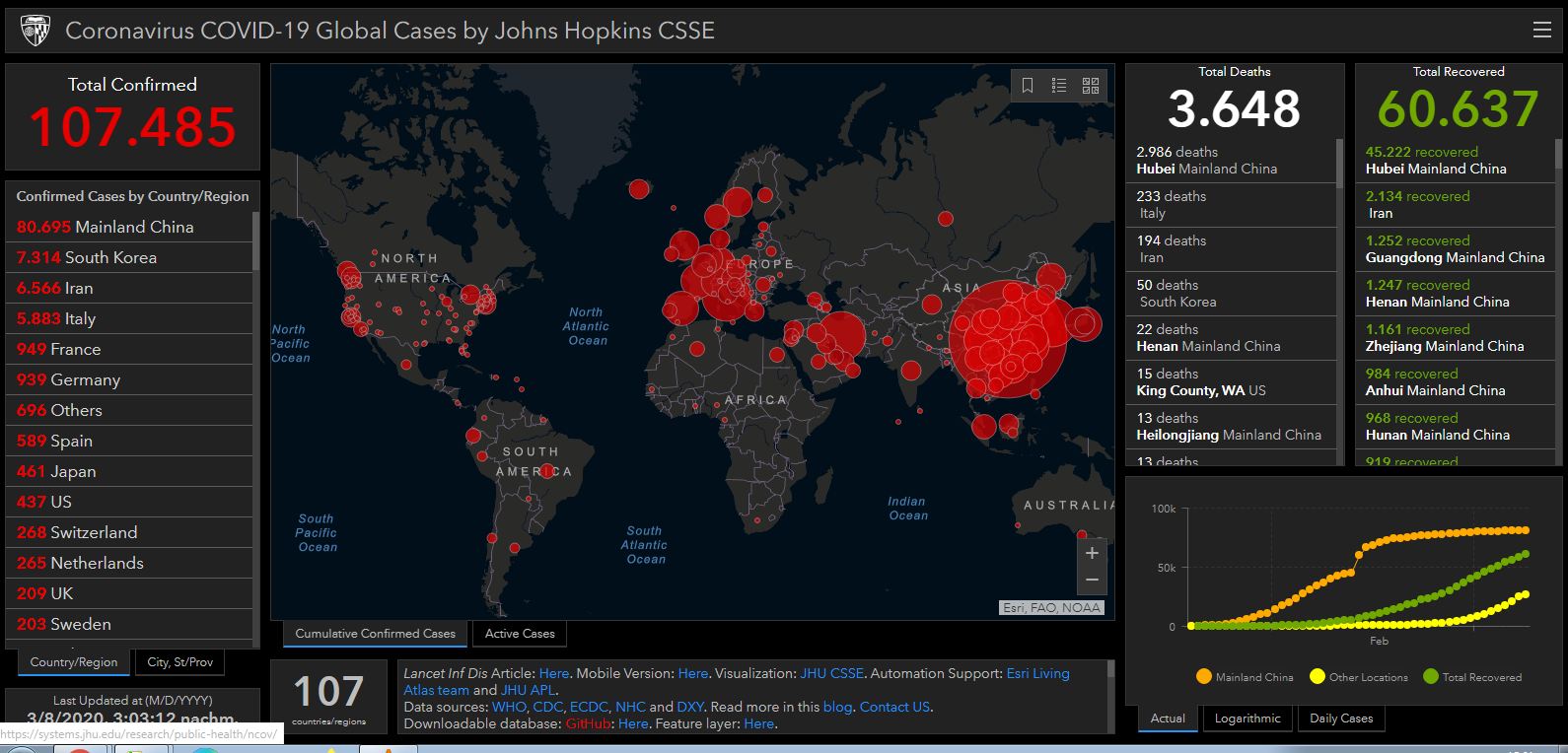Select 209 UK row
The height and width of the screenshot is (753, 1568).
(x=129, y=593)
